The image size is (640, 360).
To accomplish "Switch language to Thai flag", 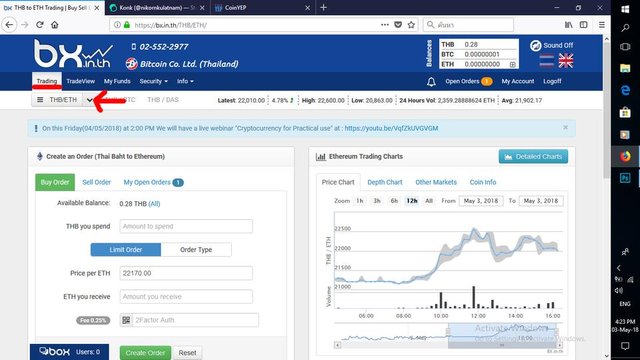I will 547,61.
